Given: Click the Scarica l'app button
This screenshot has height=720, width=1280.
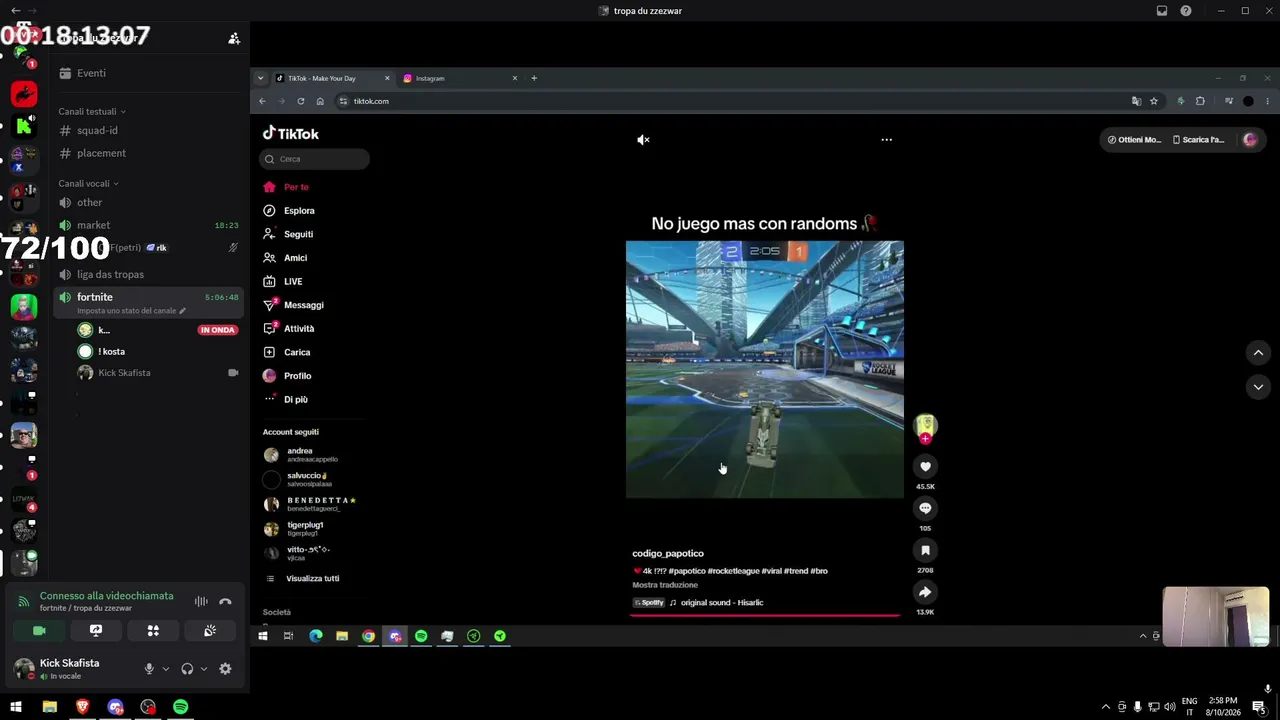Looking at the screenshot, I should [1198, 140].
